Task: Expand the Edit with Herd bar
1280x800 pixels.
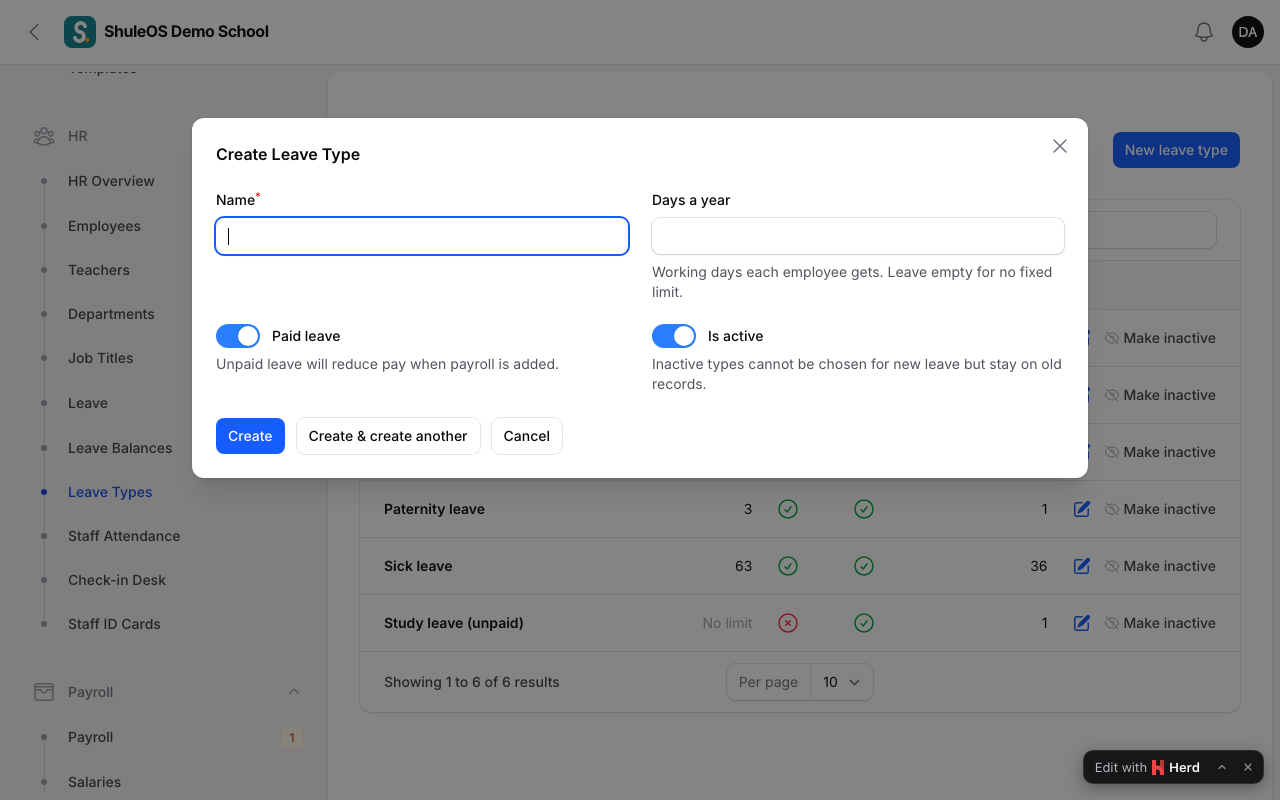Action: point(1222,767)
